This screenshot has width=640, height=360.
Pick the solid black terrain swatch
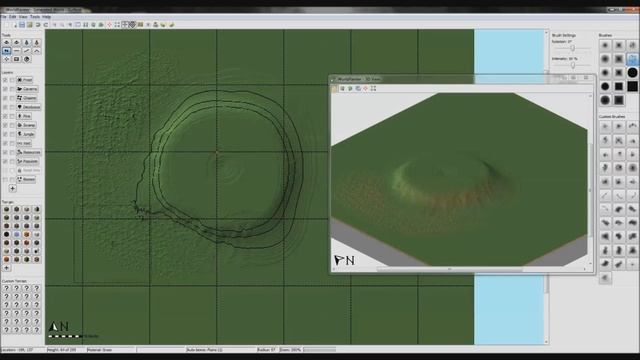[x=7, y=234]
